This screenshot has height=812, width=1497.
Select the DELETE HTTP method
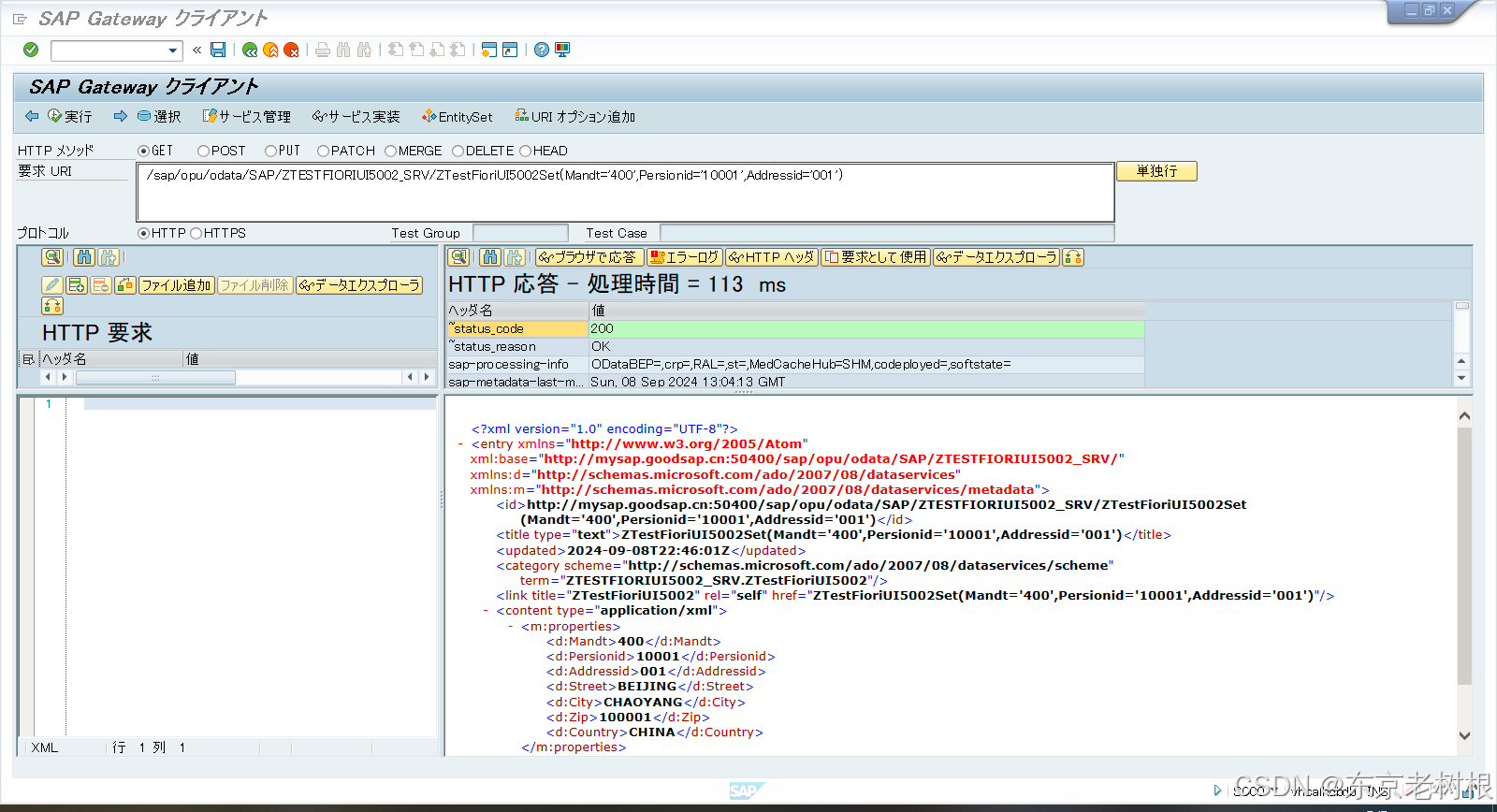(x=458, y=151)
